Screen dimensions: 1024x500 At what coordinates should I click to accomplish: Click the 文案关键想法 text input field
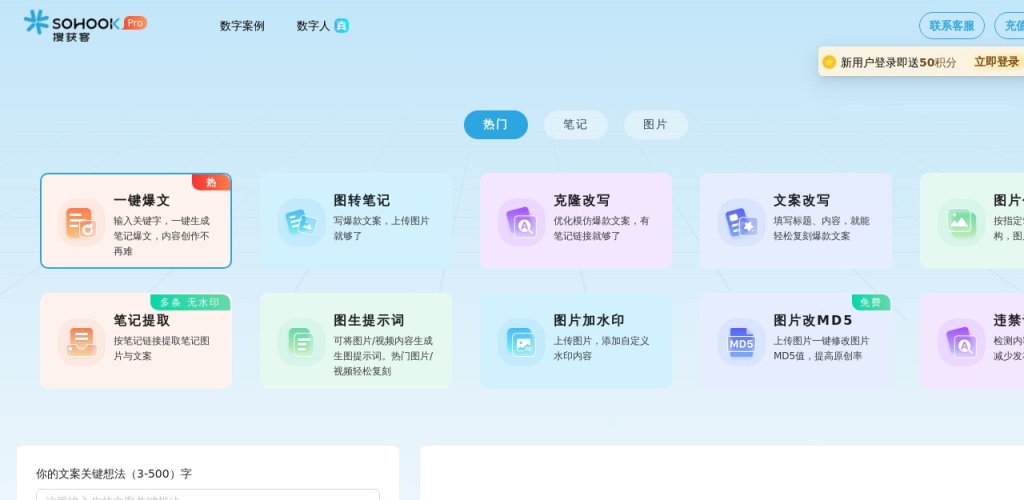207,494
